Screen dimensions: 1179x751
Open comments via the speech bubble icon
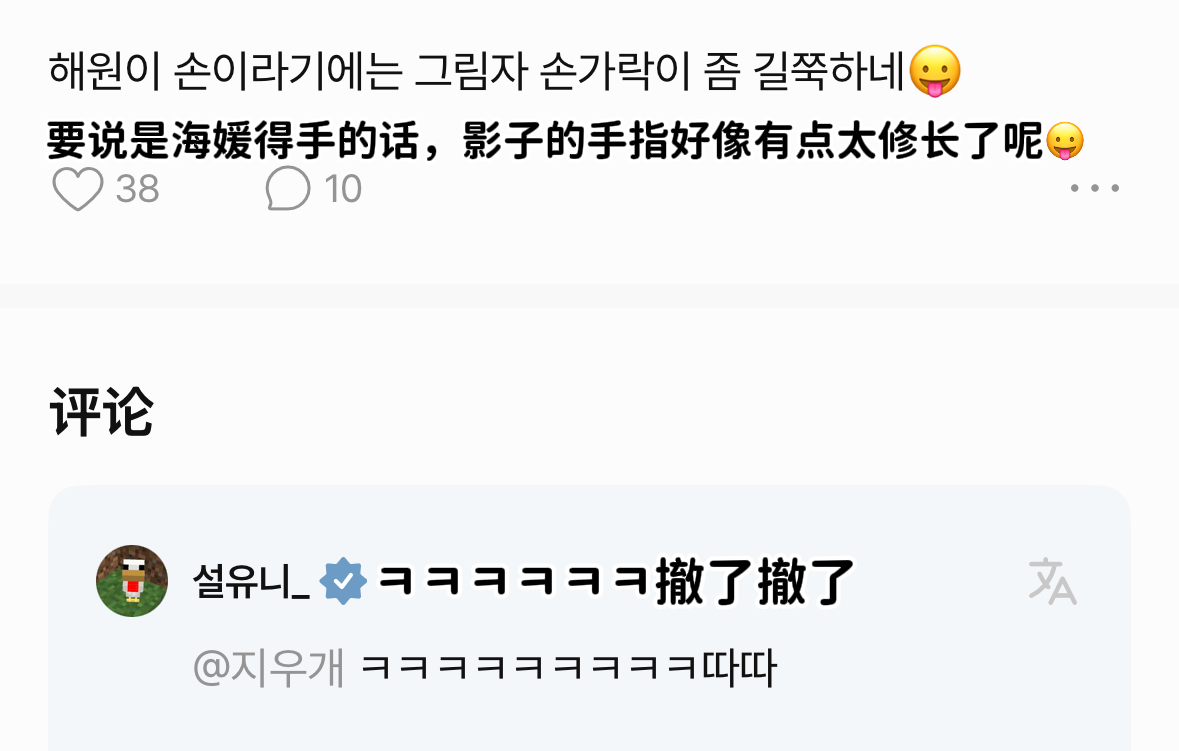287,188
